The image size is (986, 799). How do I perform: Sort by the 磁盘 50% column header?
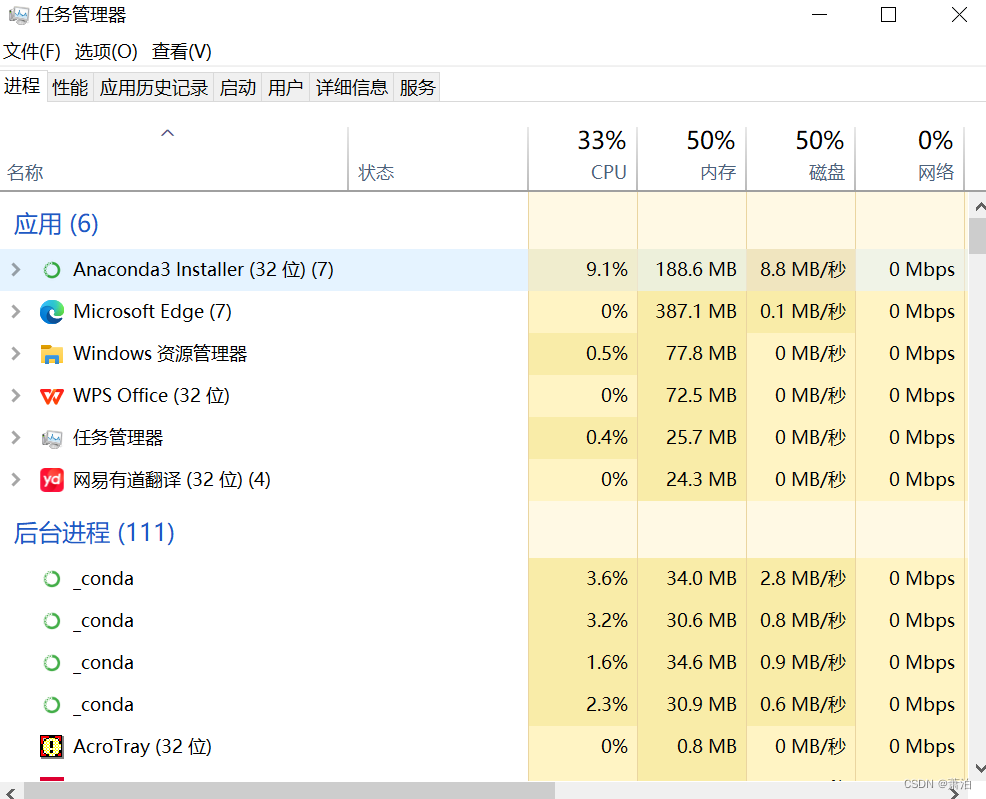pos(800,158)
